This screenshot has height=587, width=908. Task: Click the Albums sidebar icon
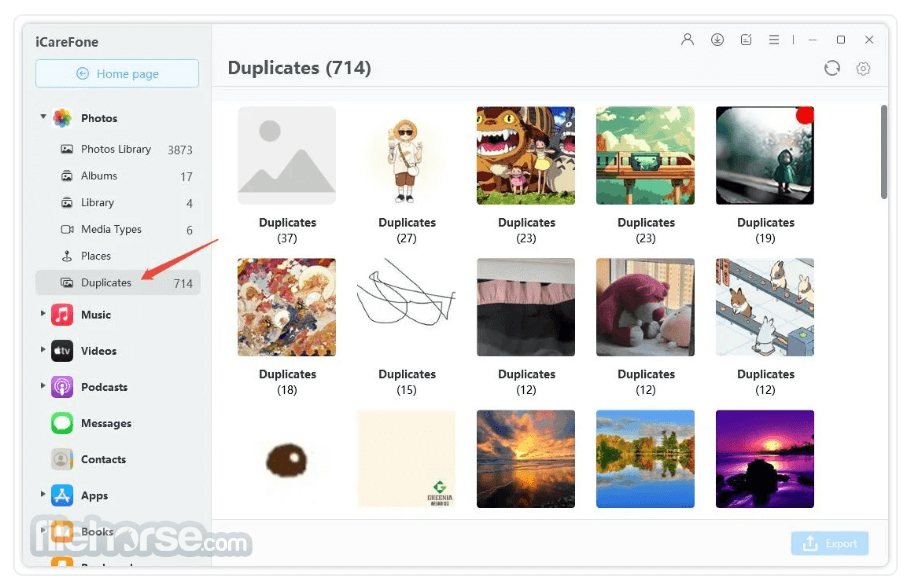[x=67, y=176]
